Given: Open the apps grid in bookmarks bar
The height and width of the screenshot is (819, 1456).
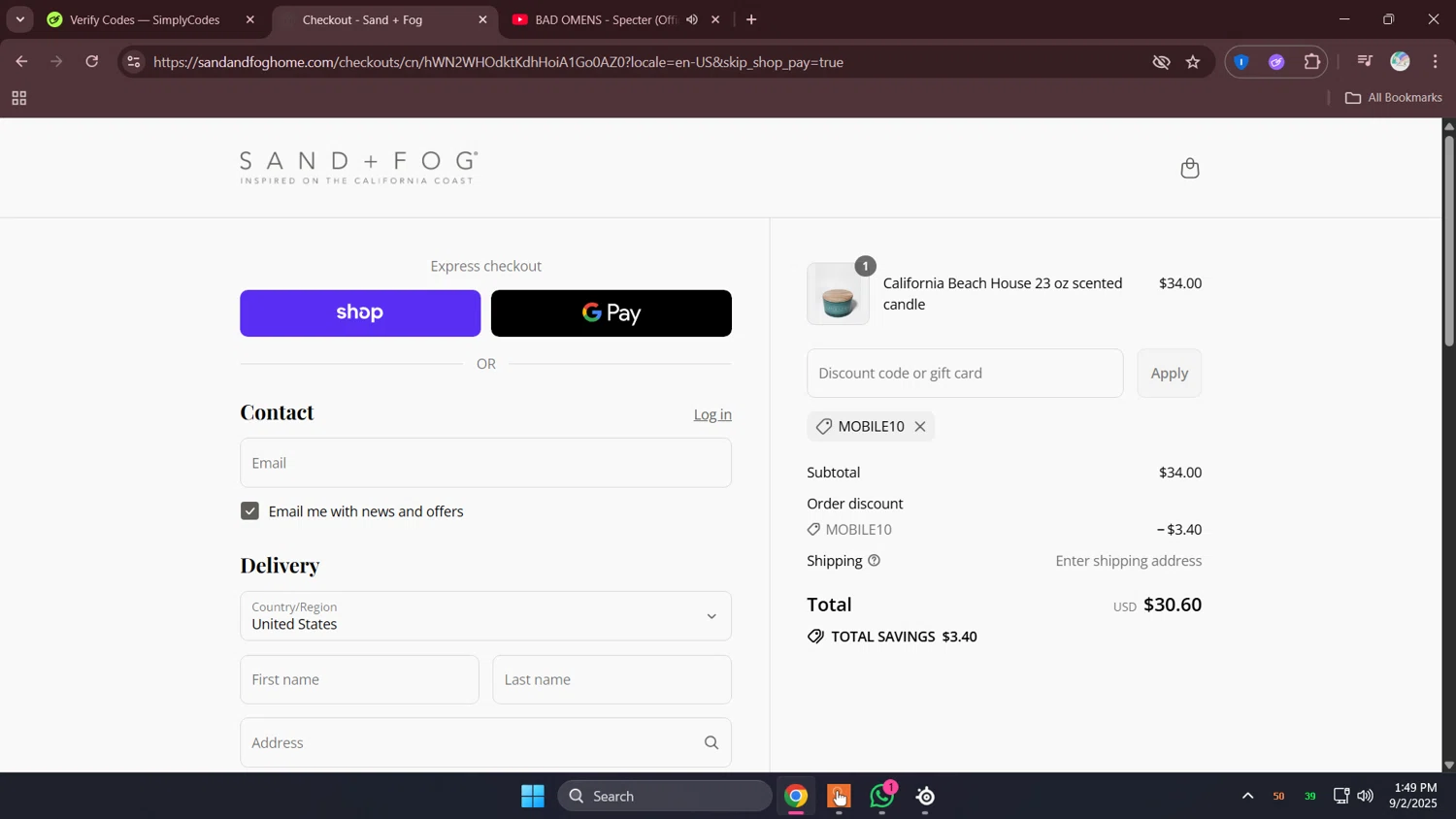Looking at the screenshot, I should pos(18,98).
